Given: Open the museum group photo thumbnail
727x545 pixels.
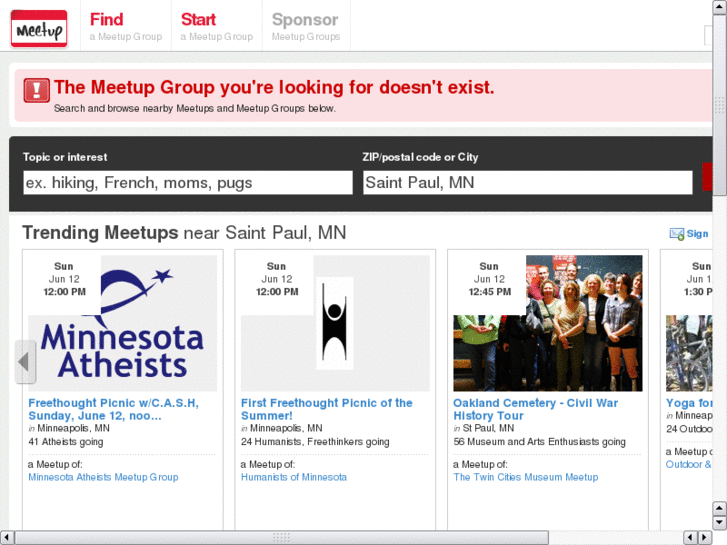Looking at the screenshot, I should (548, 323).
